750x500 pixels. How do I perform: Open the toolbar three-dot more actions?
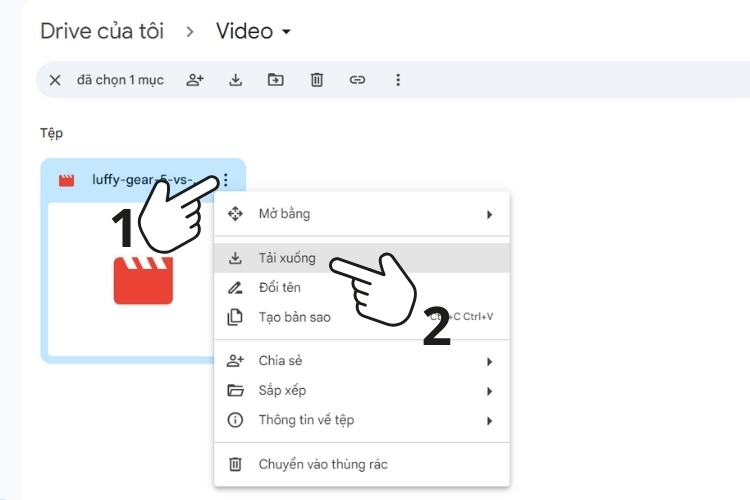tap(398, 79)
